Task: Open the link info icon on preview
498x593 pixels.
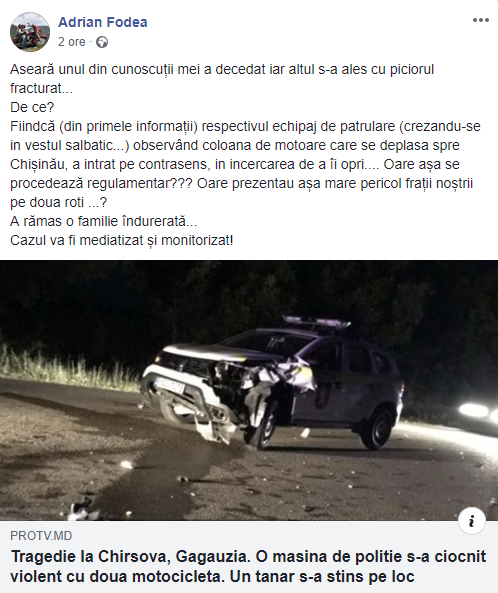Action: [471, 521]
